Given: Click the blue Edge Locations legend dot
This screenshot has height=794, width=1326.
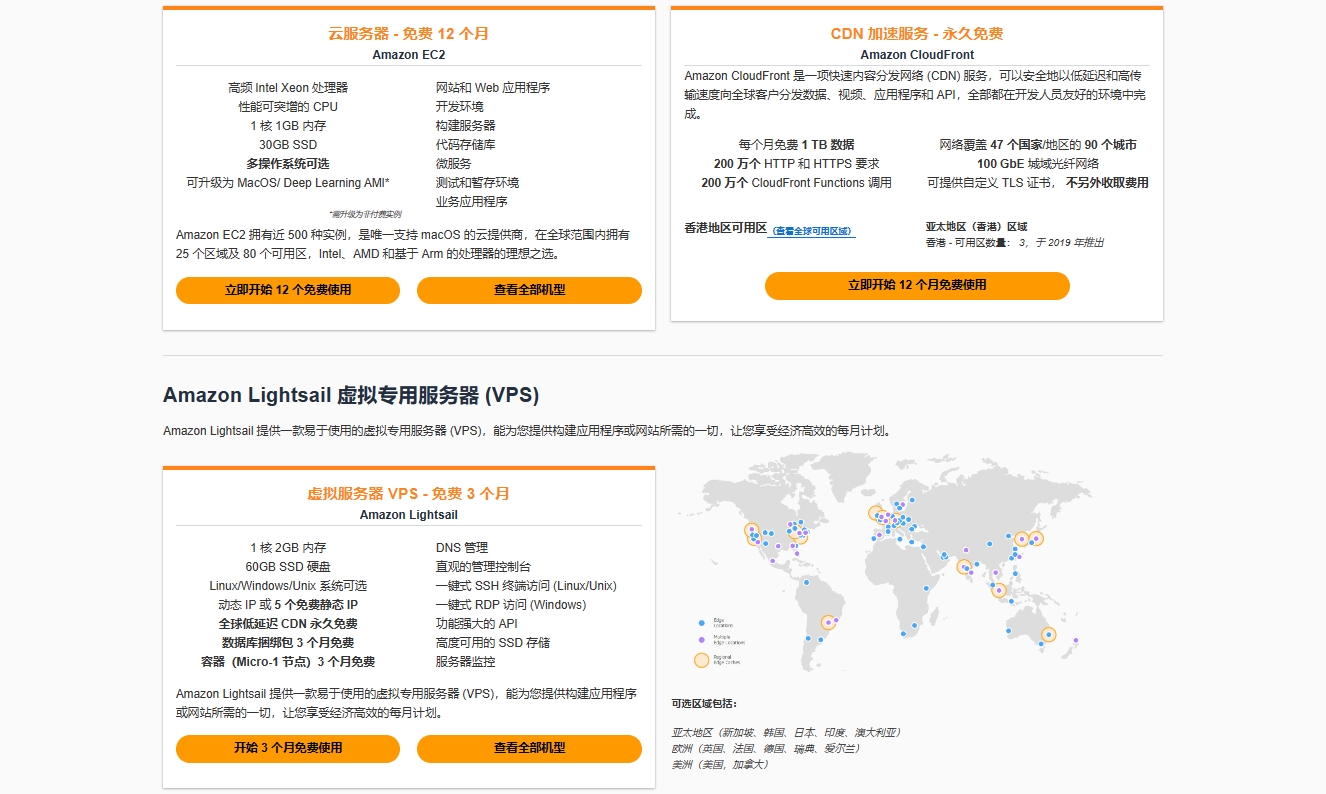Looking at the screenshot, I should 700,623.
